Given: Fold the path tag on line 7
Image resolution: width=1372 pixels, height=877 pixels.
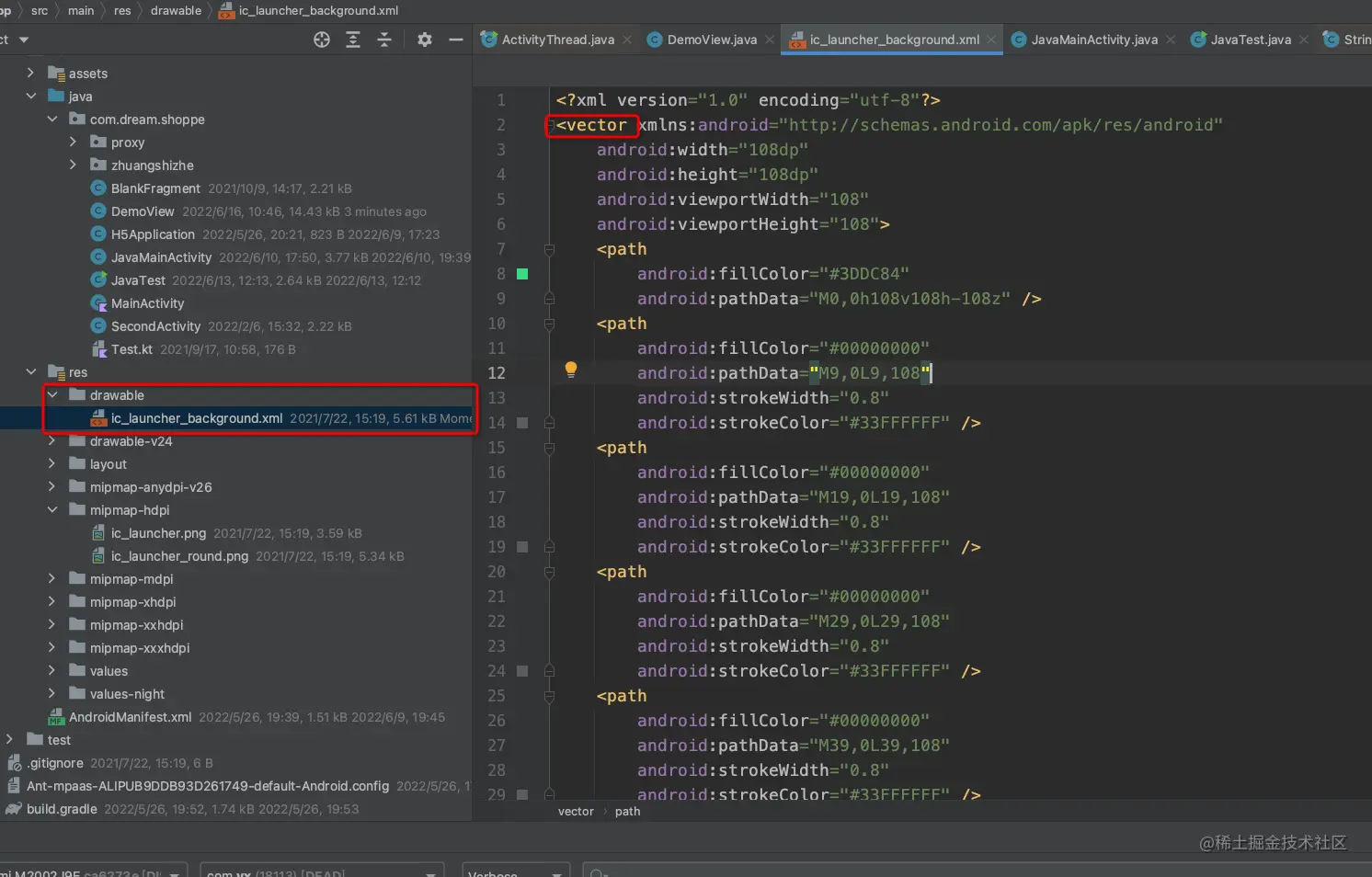Looking at the screenshot, I should coord(549,249).
